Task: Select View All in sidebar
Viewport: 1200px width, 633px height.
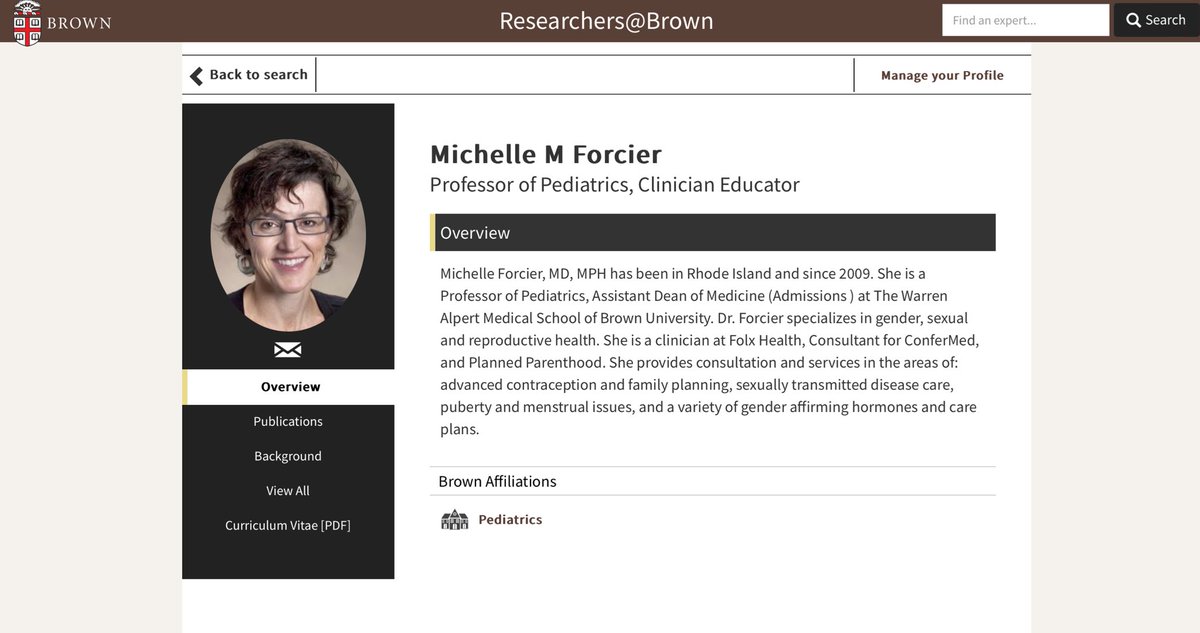Action: tap(288, 491)
